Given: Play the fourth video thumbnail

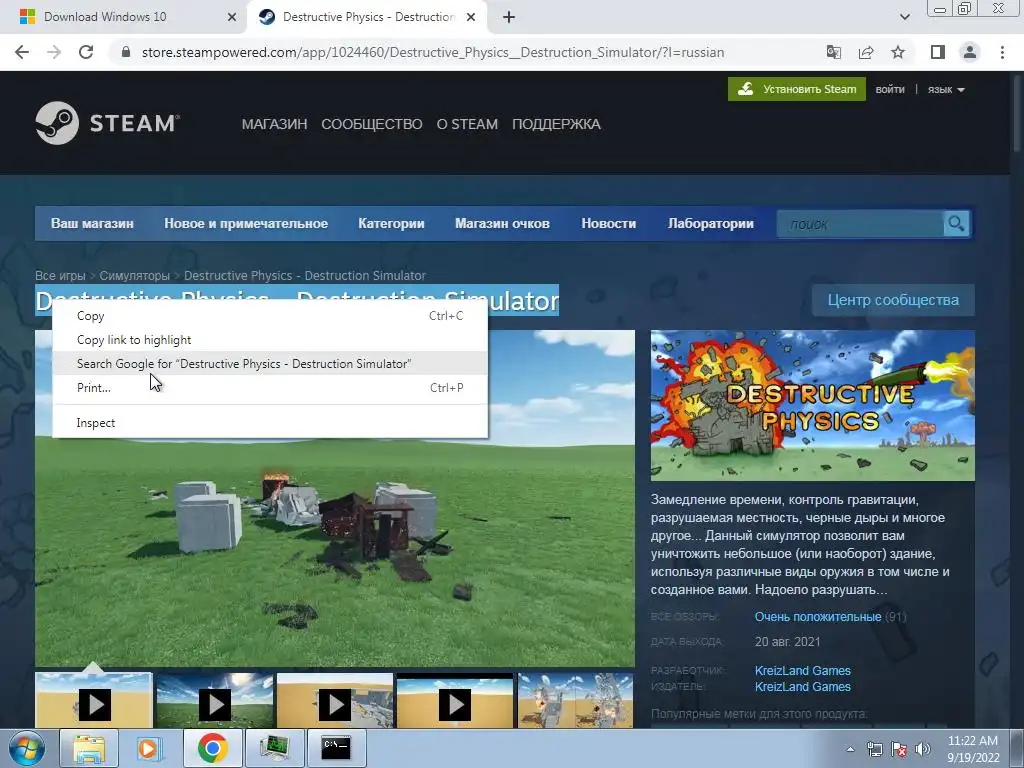Looking at the screenshot, I should pos(455,704).
